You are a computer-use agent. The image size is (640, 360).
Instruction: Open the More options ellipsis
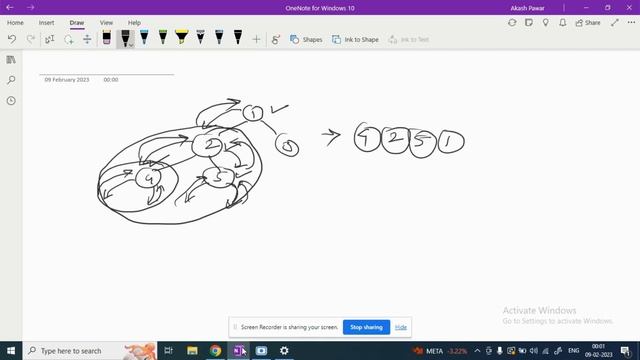coord(631,23)
